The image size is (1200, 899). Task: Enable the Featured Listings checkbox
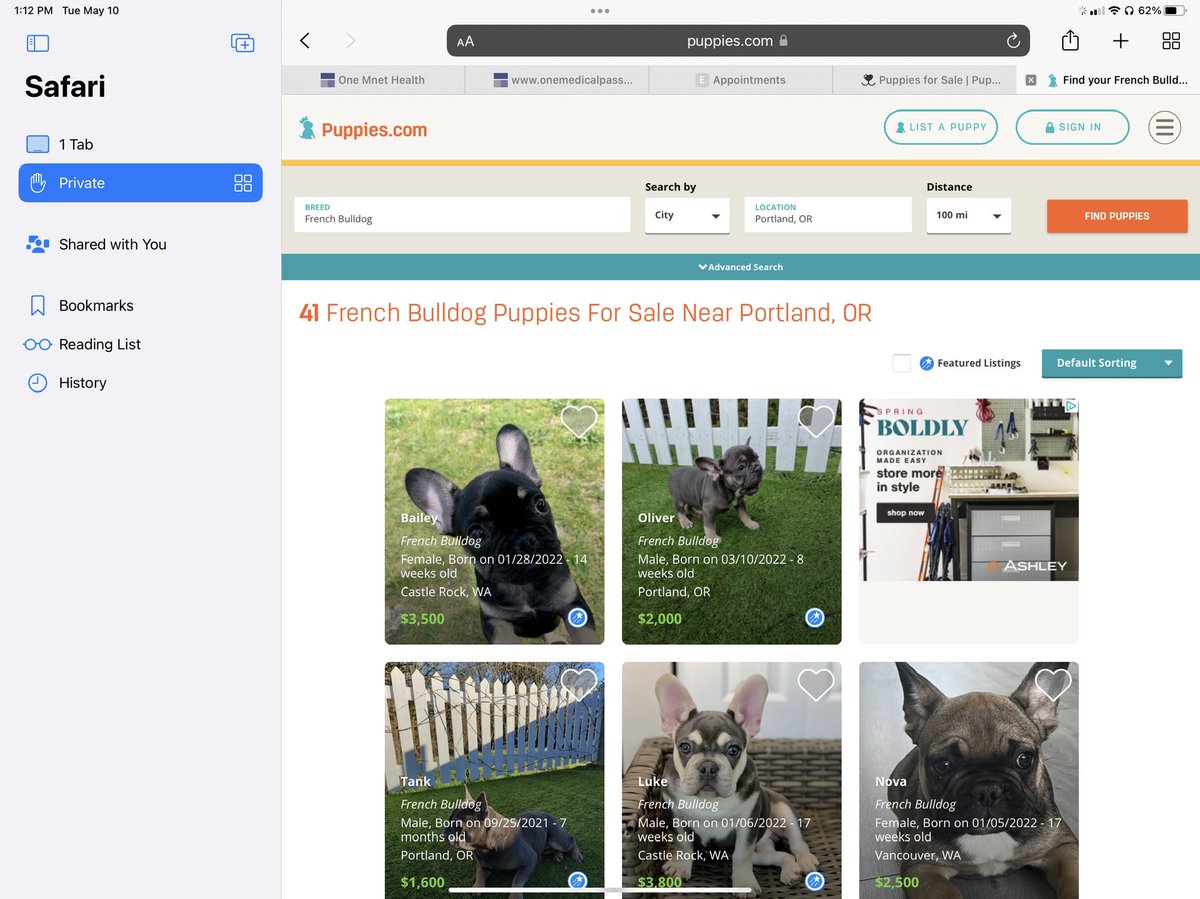(x=901, y=363)
